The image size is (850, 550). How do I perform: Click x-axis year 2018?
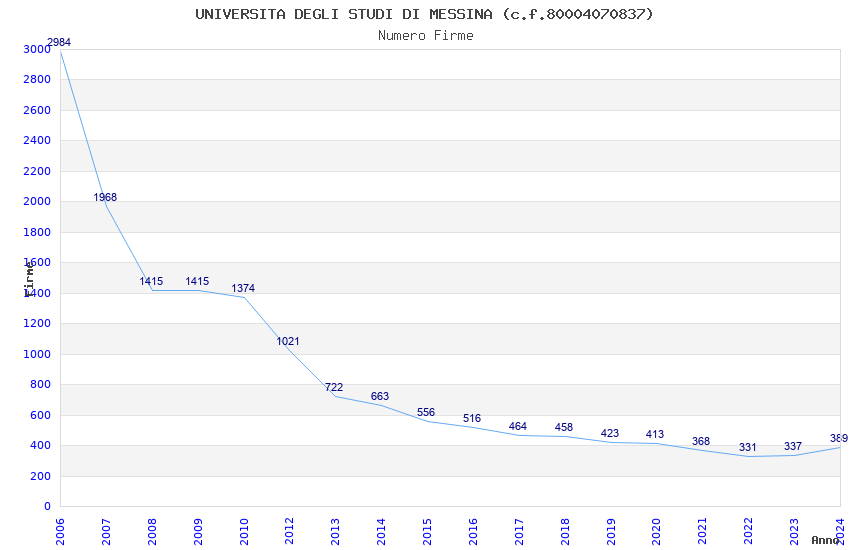click(x=565, y=532)
